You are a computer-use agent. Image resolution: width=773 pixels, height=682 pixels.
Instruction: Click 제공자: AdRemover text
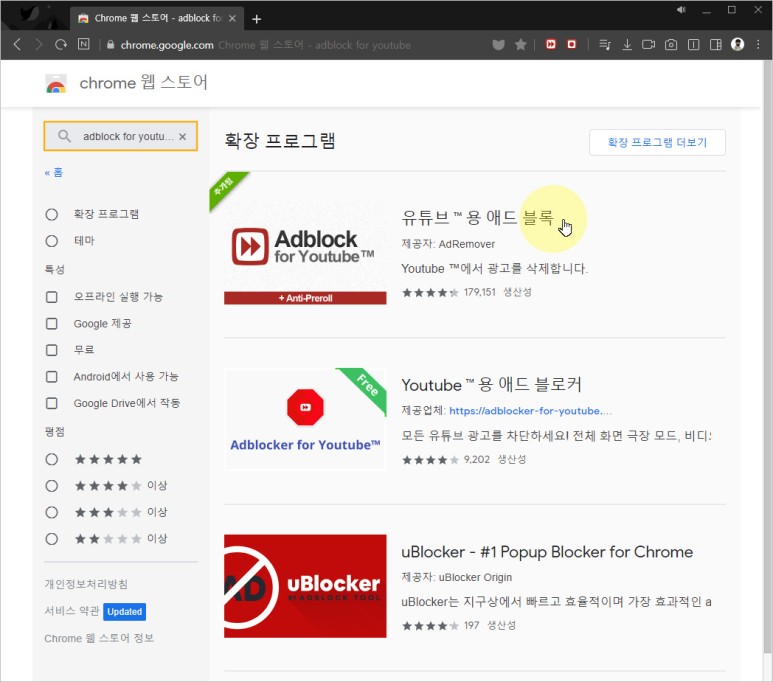448,244
